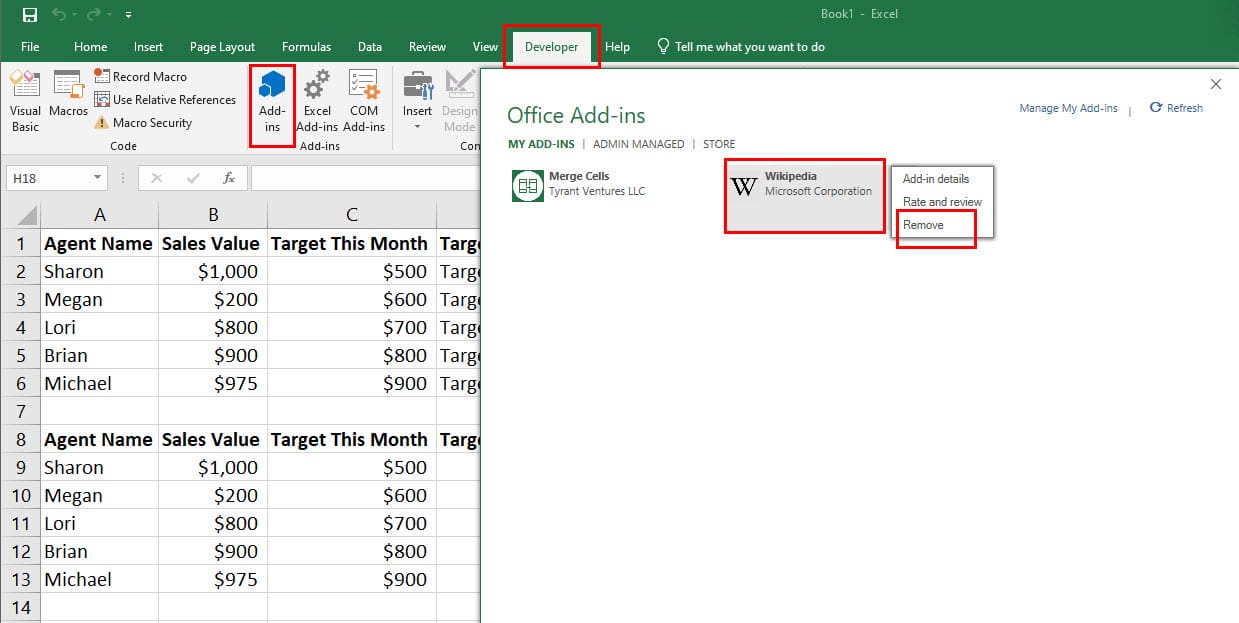Click the Name Box showing H18
1239x623 pixels.
(x=48, y=178)
